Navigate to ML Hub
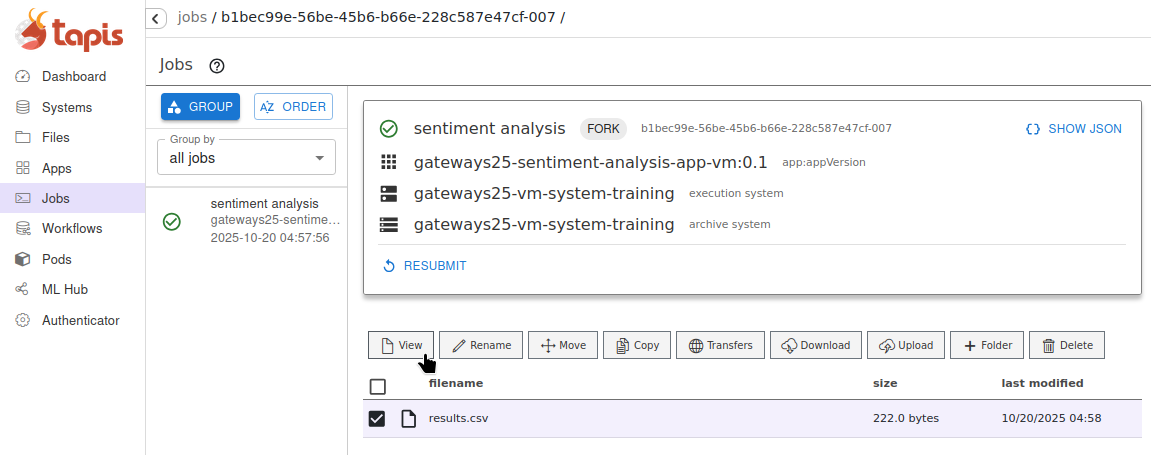Viewport: 1151px width, 455px height. click(64, 289)
